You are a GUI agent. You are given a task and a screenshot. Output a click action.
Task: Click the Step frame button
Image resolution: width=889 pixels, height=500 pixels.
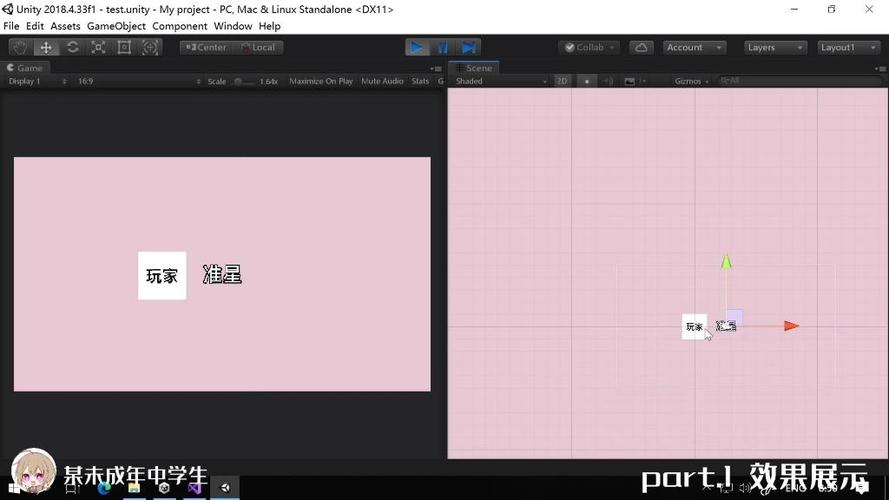tap(468, 47)
